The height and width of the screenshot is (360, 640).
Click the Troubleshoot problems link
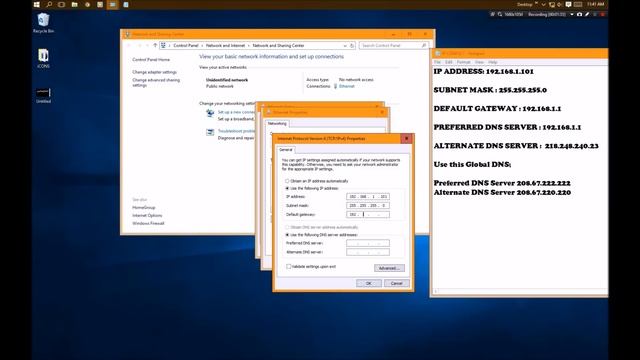tap(236, 131)
